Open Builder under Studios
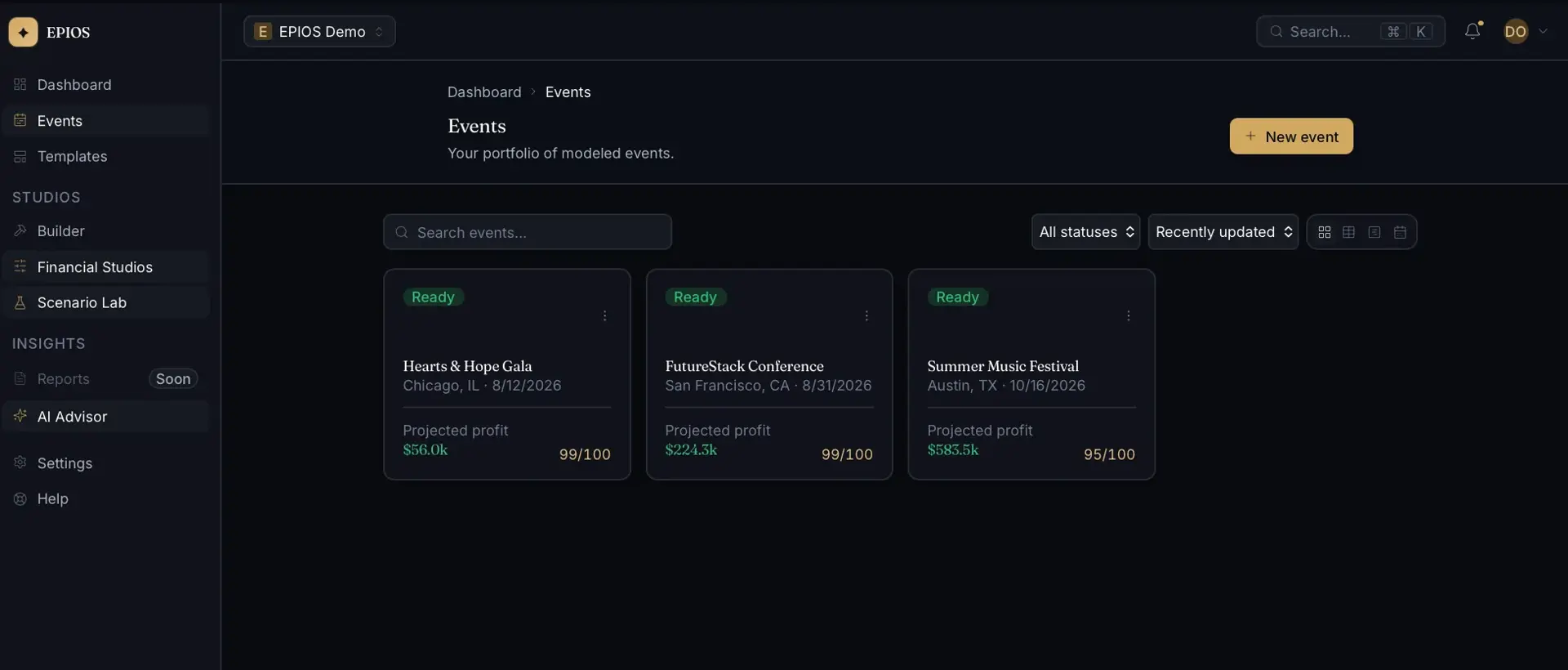1568x670 pixels. 105,230
